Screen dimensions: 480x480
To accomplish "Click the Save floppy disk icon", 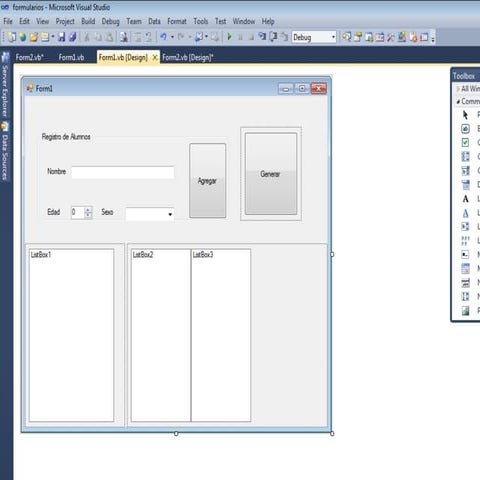I will [x=62, y=37].
